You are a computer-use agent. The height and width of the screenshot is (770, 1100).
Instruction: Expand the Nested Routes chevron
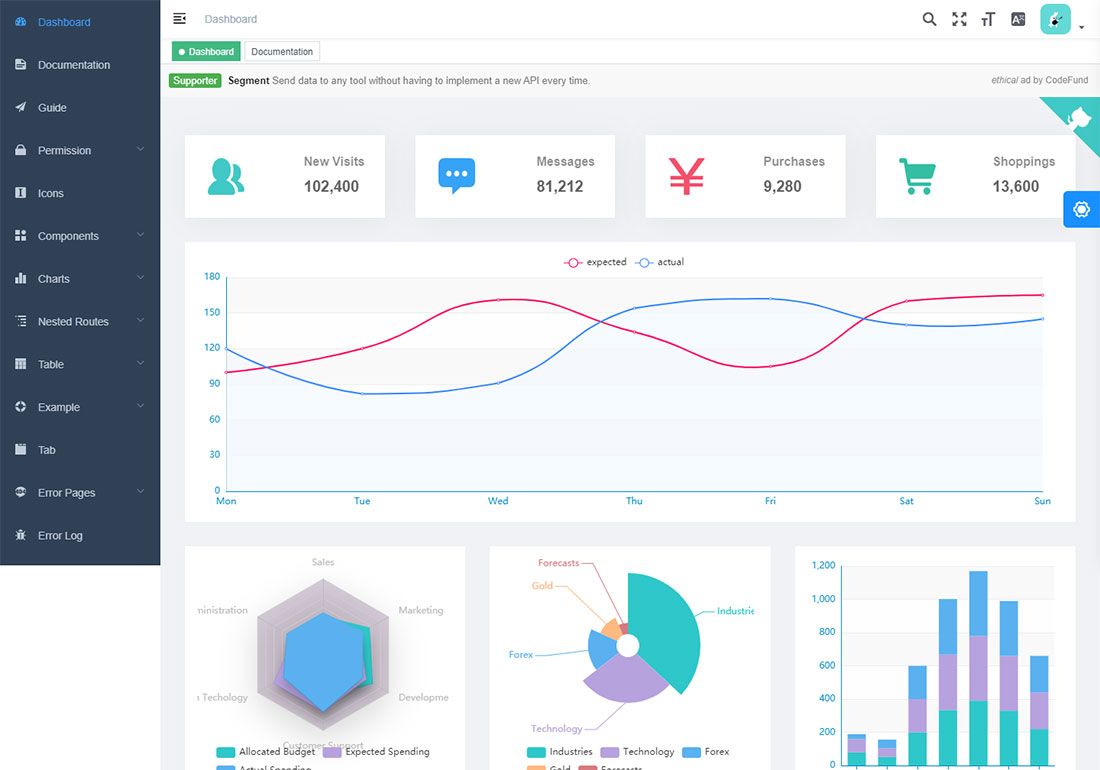pos(140,320)
